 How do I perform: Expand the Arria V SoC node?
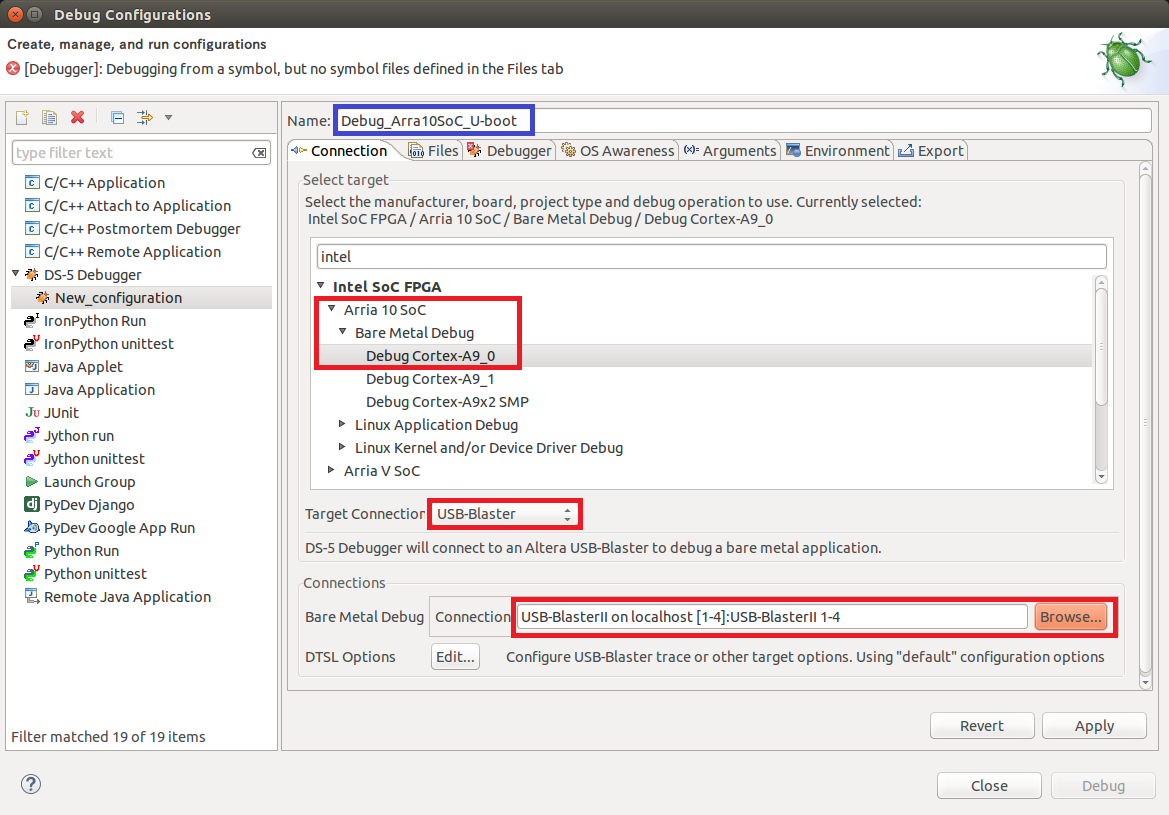332,470
